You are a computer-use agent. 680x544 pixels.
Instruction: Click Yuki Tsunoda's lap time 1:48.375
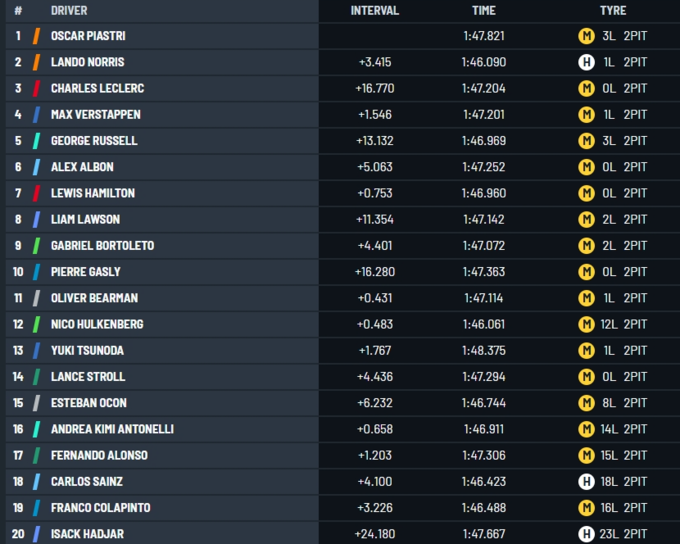coord(484,350)
